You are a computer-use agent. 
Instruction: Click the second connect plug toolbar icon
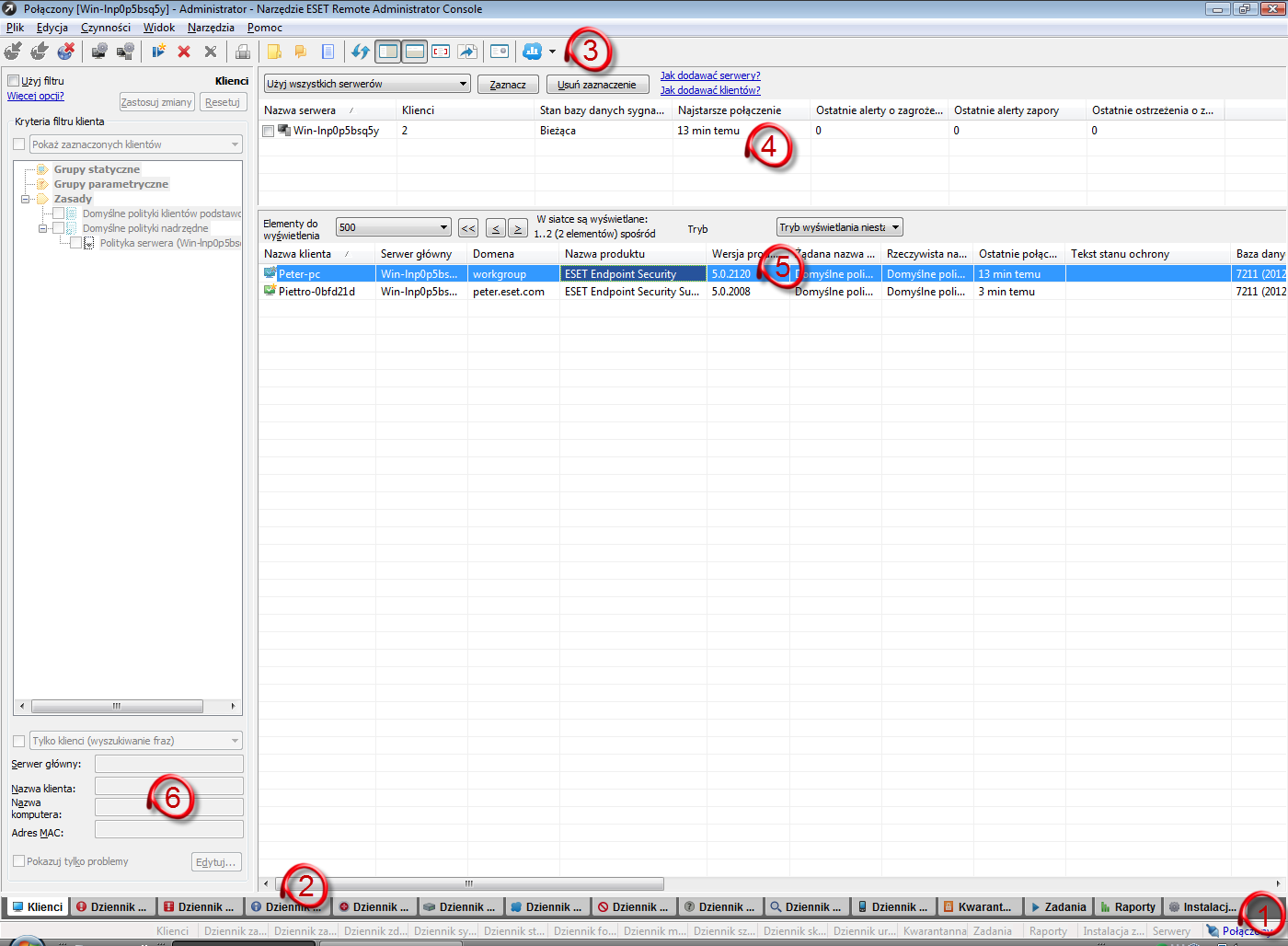pos(40,52)
